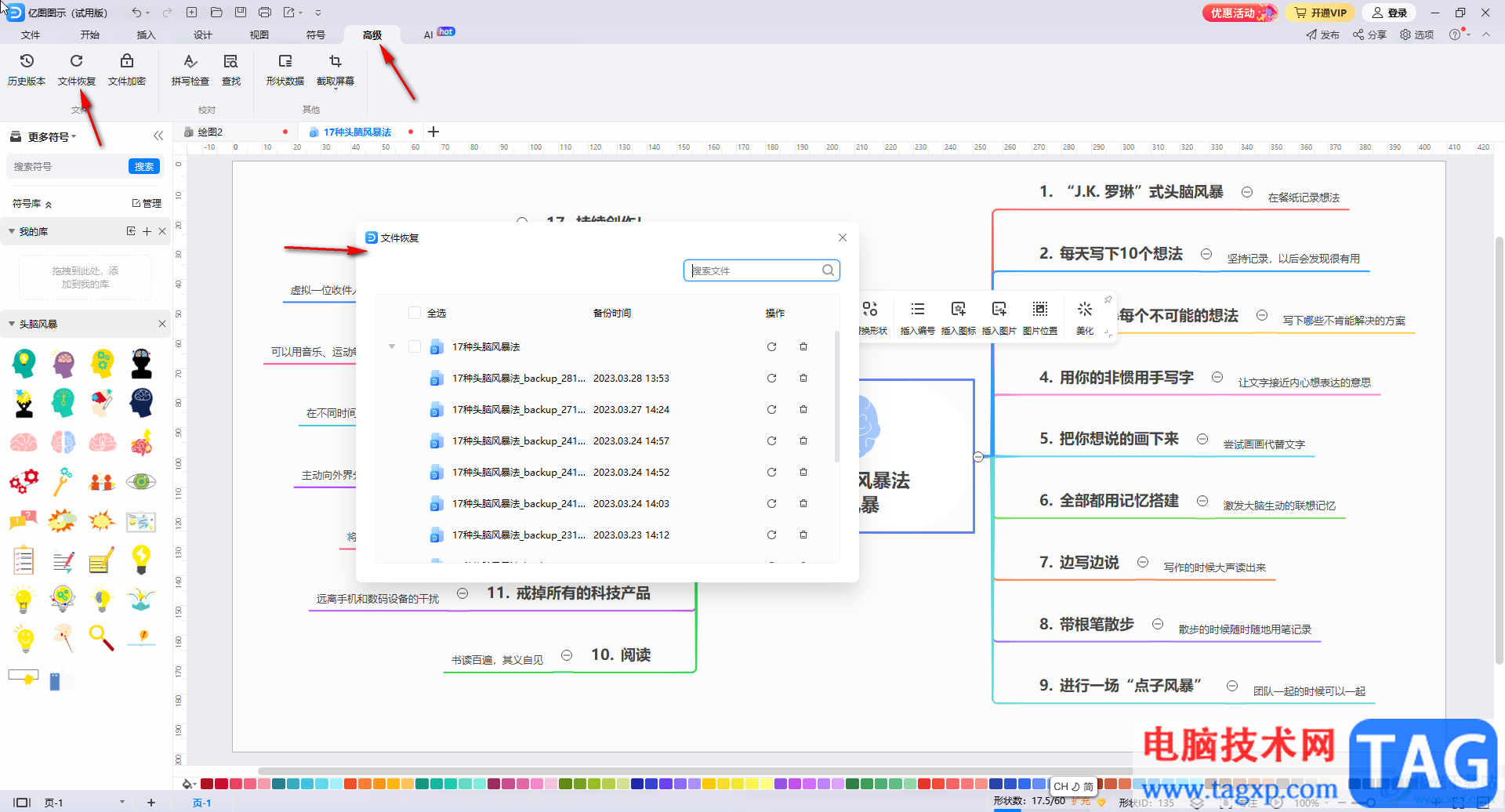Open More Symbols (更多符号) dropdown
Image resolution: width=1505 pixels, height=812 pixels.
(x=52, y=136)
